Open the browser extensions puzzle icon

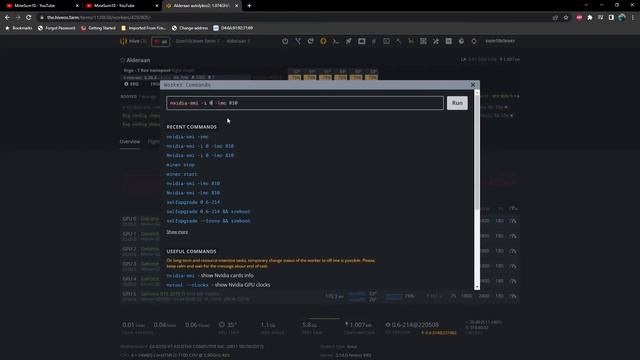pos(590,18)
